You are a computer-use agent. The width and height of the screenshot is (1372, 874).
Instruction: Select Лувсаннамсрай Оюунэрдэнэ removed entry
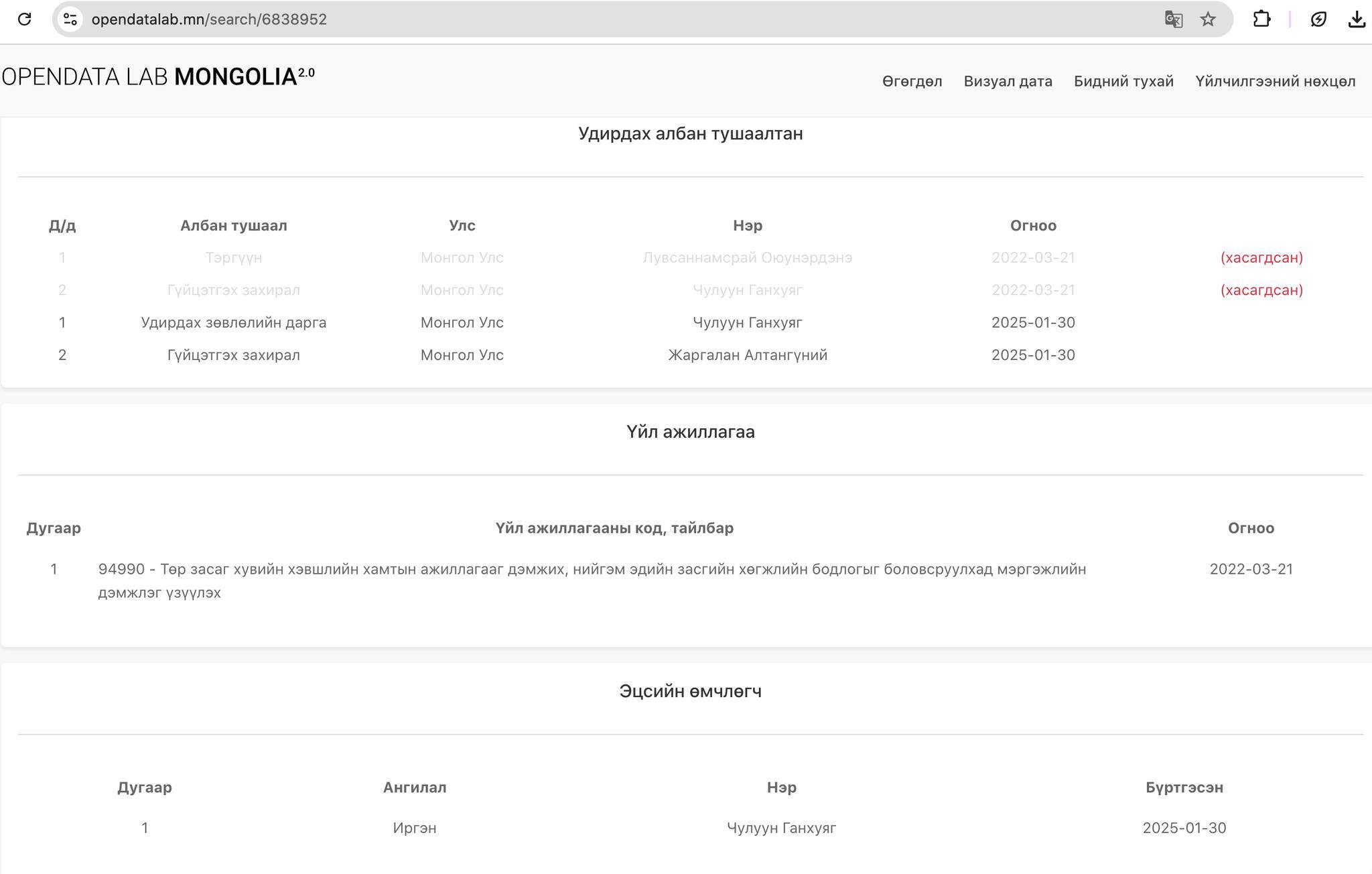(747, 258)
